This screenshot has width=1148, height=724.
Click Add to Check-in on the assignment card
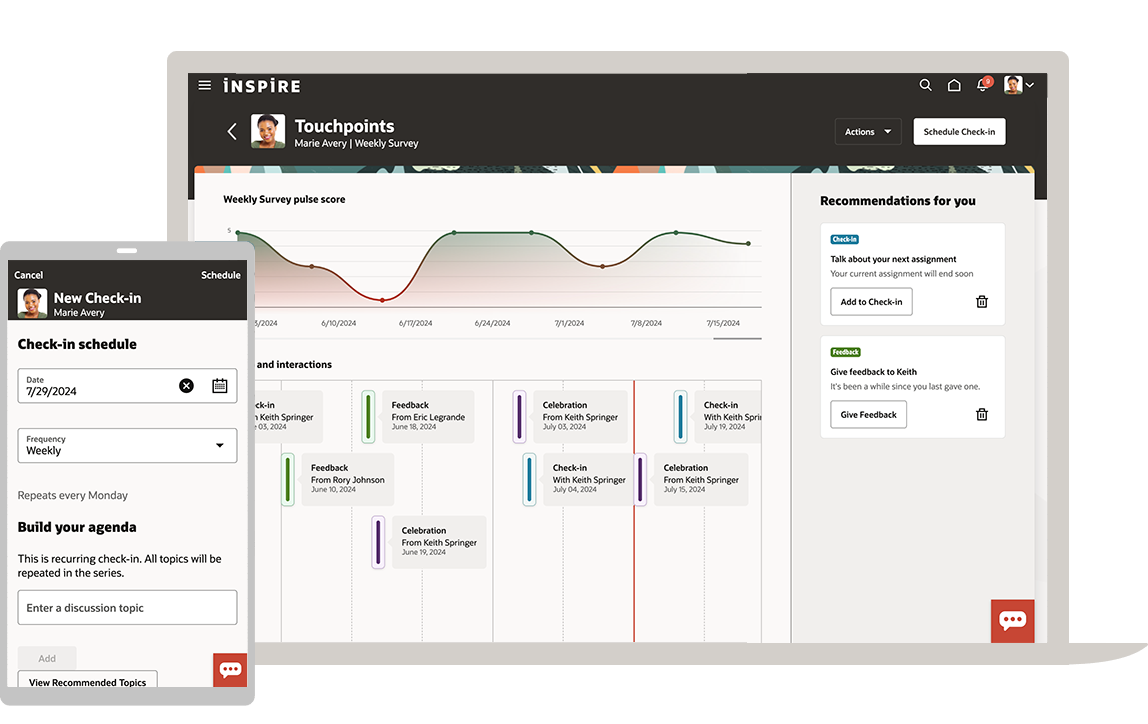(871, 301)
